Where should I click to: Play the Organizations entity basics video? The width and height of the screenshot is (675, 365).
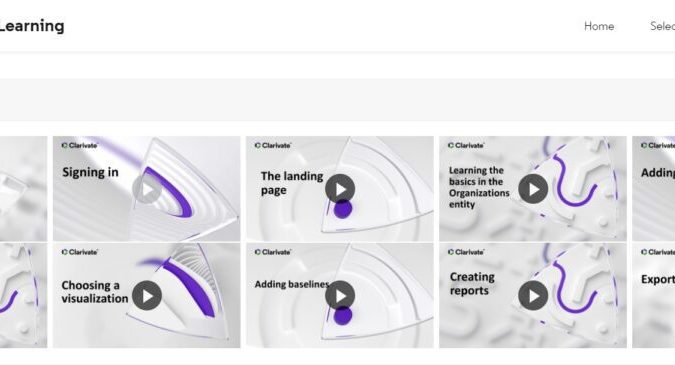click(x=533, y=189)
